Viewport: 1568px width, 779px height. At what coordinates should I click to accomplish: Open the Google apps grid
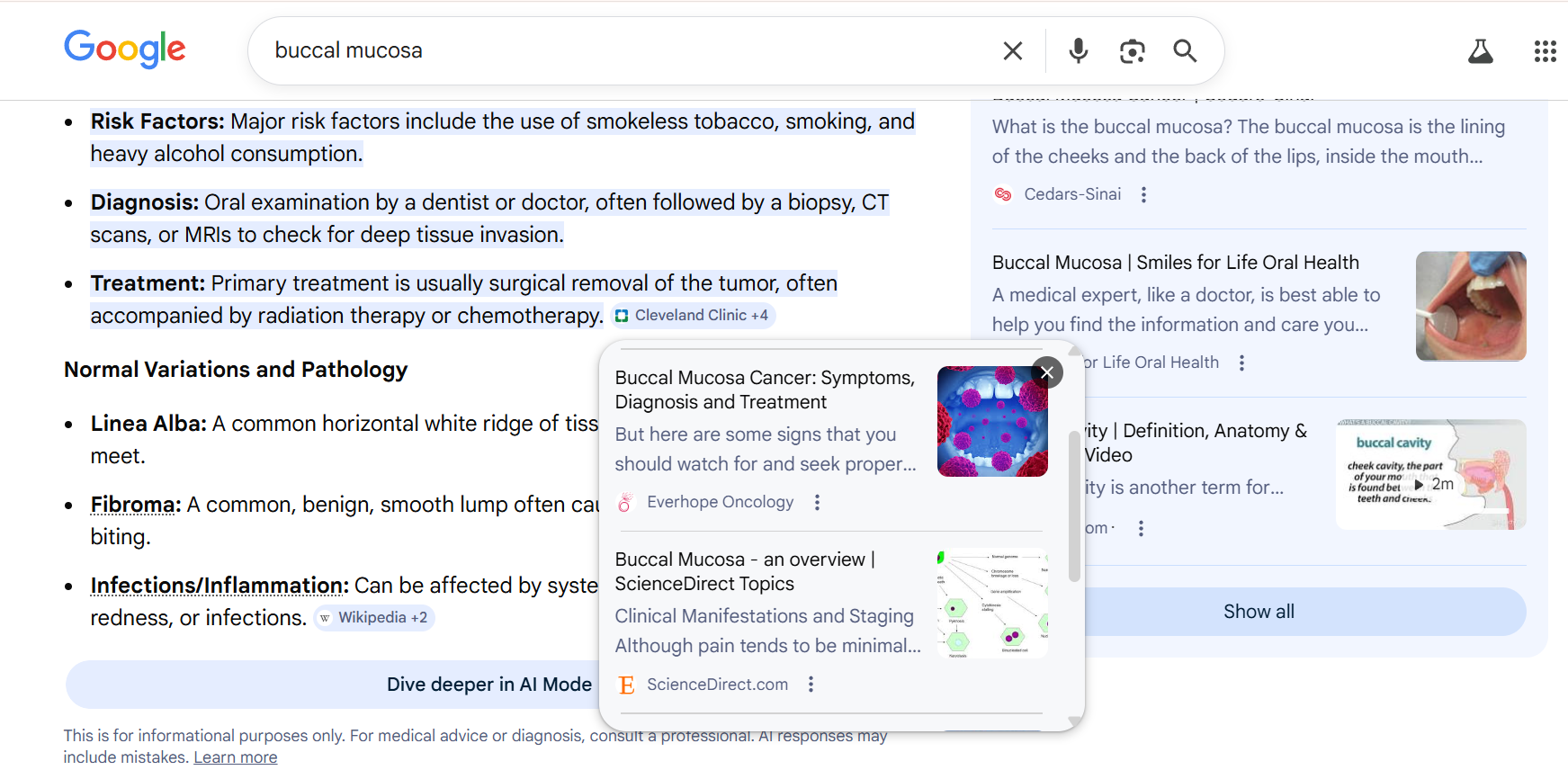(x=1546, y=51)
